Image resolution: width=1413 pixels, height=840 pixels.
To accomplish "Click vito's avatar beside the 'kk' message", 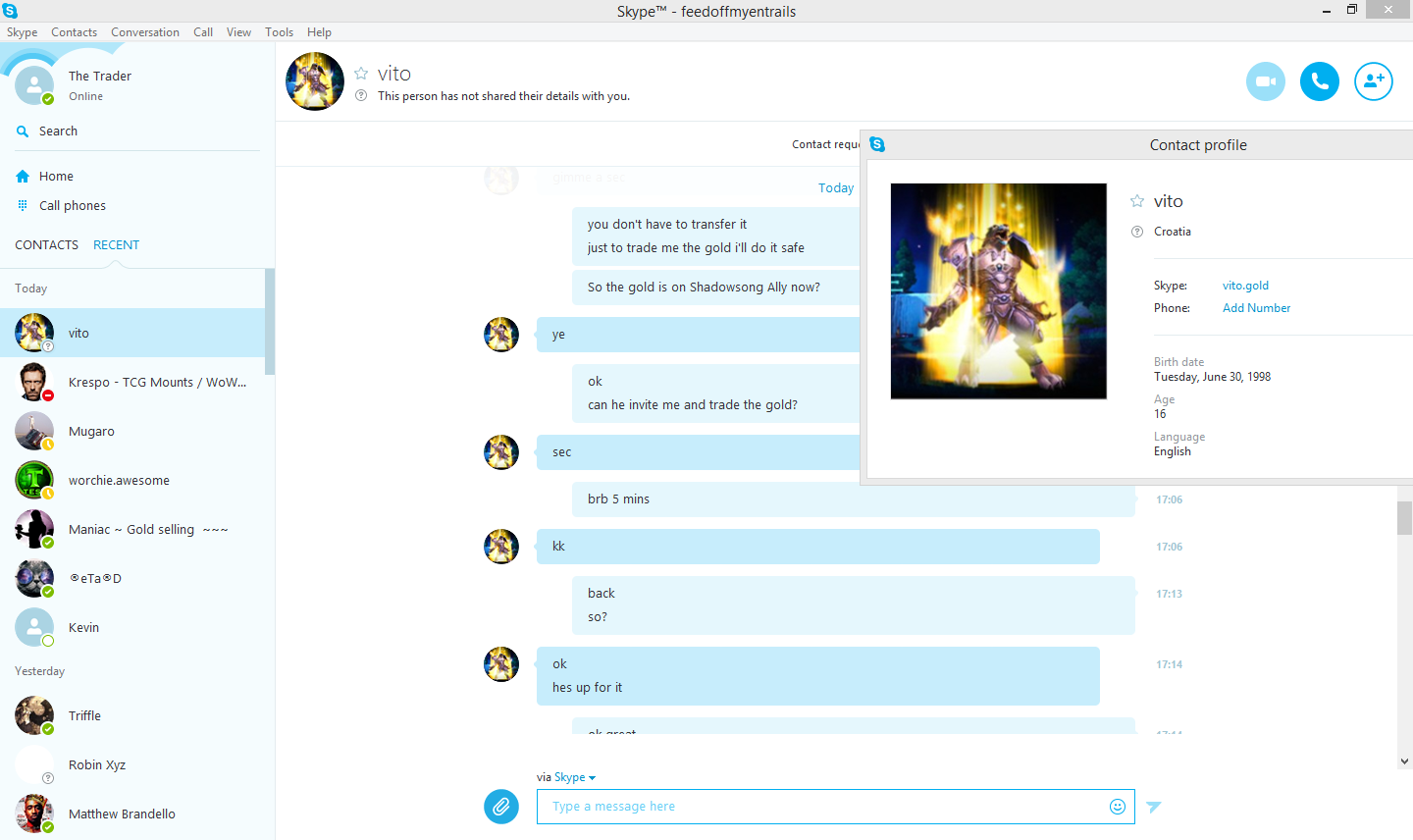I will (x=501, y=547).
